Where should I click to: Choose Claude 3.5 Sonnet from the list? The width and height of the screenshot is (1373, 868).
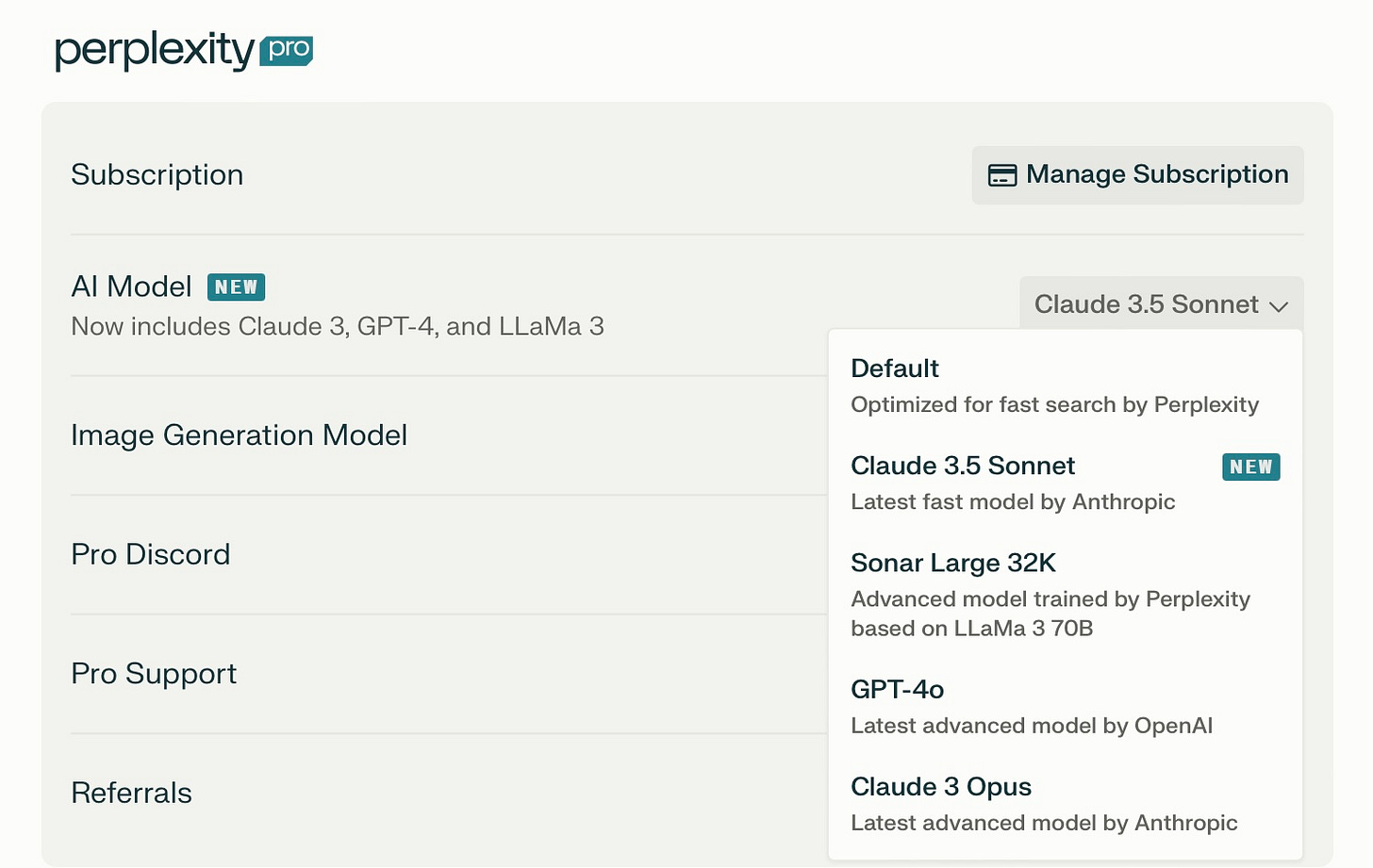click(1065, 483)
